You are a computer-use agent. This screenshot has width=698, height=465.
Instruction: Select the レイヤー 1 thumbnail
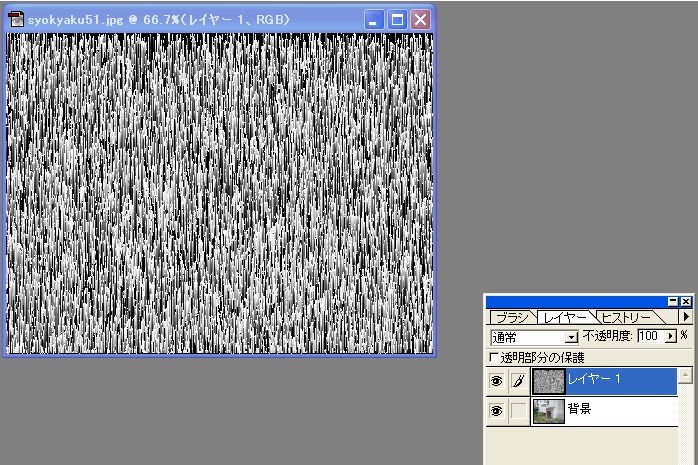(548, 381)
